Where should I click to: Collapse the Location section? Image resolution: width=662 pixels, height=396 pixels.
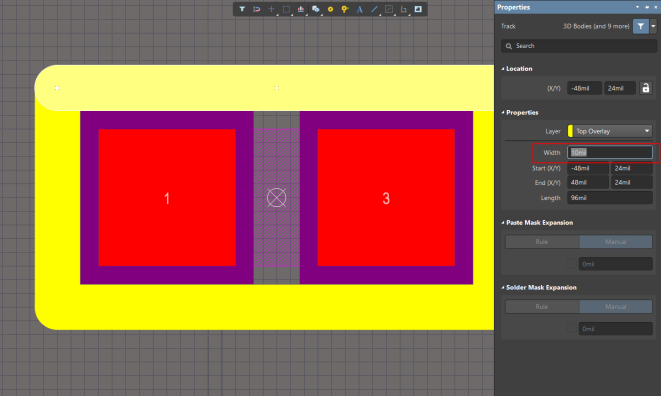coord(503,68)
